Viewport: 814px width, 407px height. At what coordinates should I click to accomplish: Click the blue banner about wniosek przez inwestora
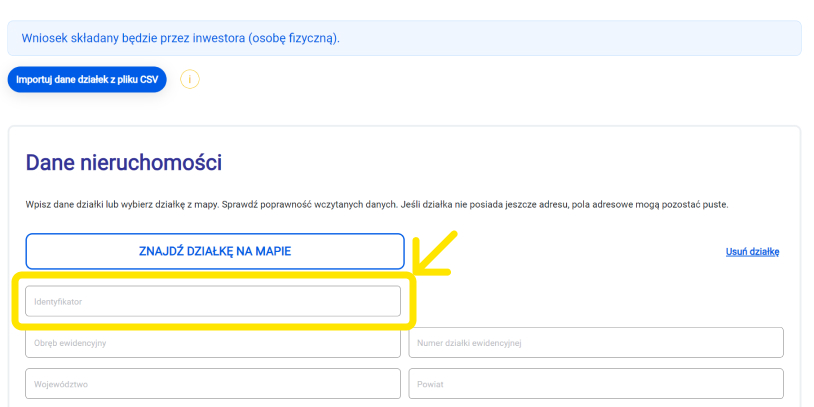coord(404,38)
